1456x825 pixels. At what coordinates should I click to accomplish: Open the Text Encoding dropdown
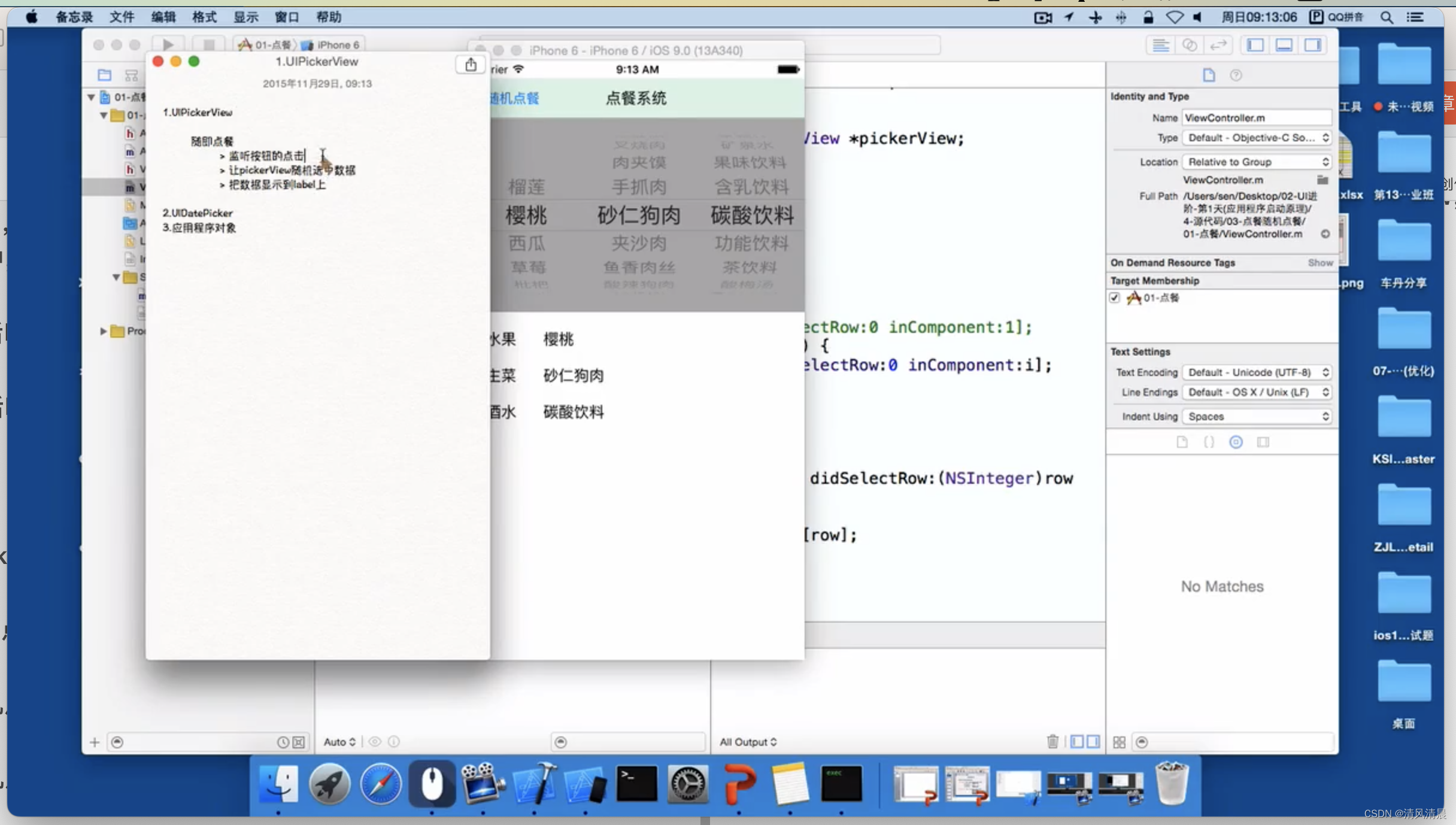[1257, 372]
